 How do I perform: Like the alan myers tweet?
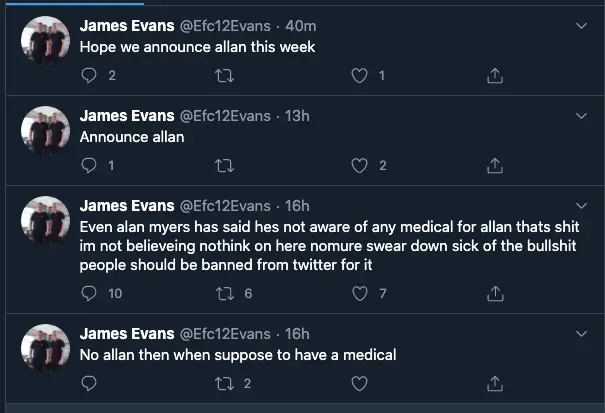[x=360, y=294]
